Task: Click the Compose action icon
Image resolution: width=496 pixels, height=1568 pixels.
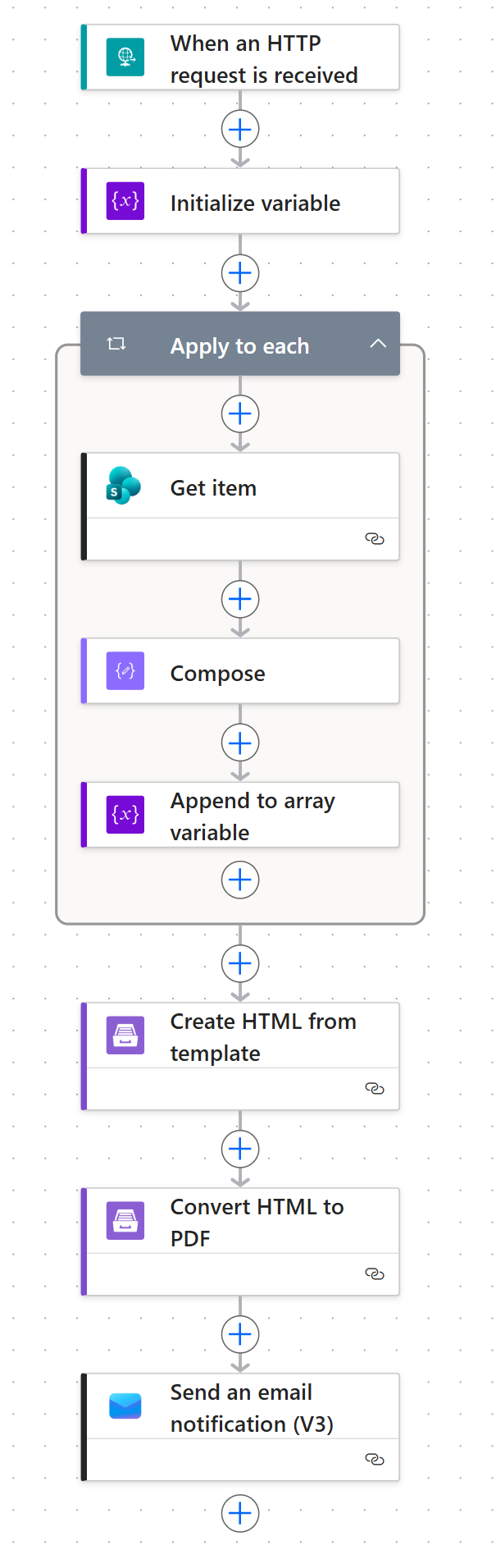Action: click(x=125, y=671)
